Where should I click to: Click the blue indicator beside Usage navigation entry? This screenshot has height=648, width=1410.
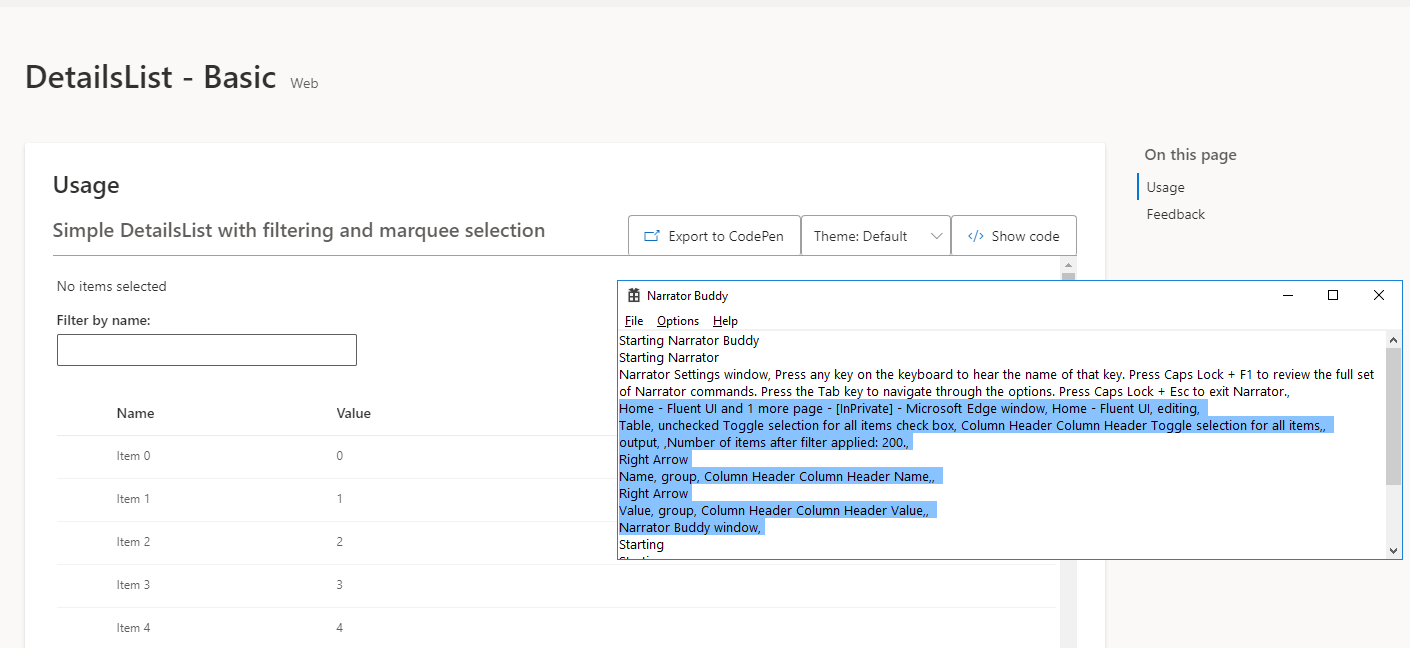click(1139, 186)
